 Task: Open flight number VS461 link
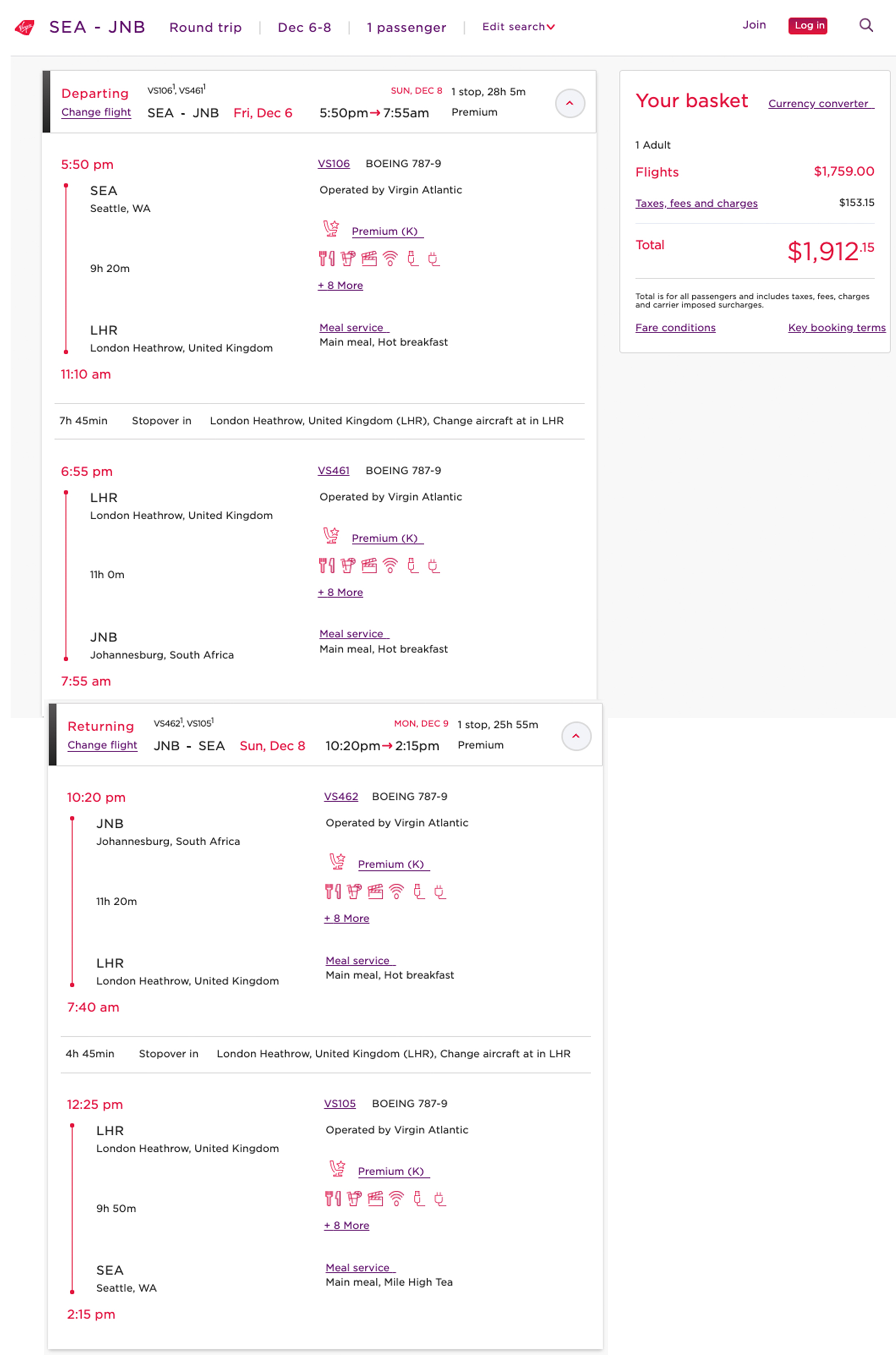pos(334,470)
